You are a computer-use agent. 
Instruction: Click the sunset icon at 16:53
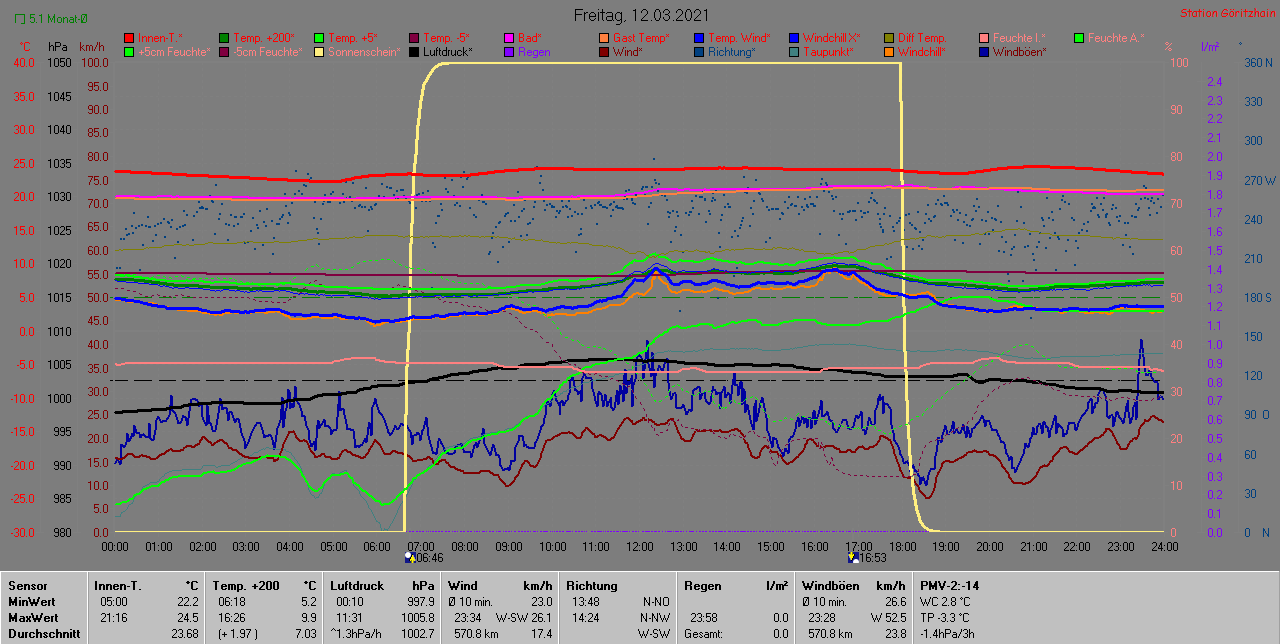click(x=852, y=558)
